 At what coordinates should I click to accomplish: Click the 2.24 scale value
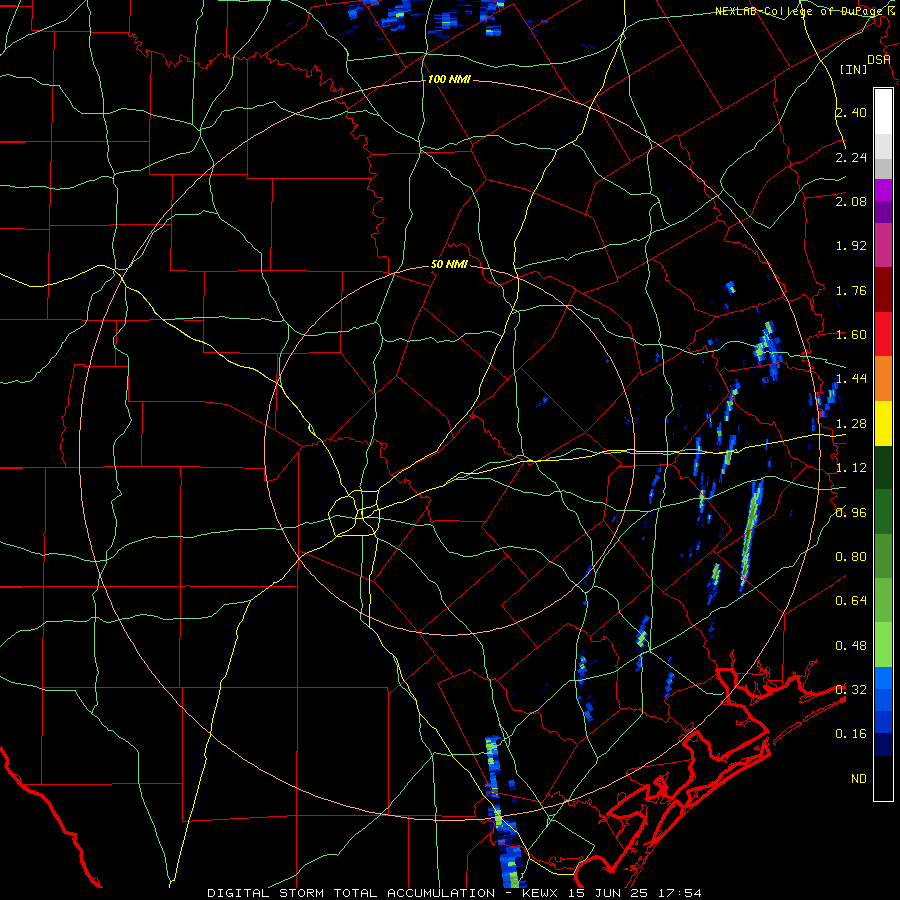point(851,157)
